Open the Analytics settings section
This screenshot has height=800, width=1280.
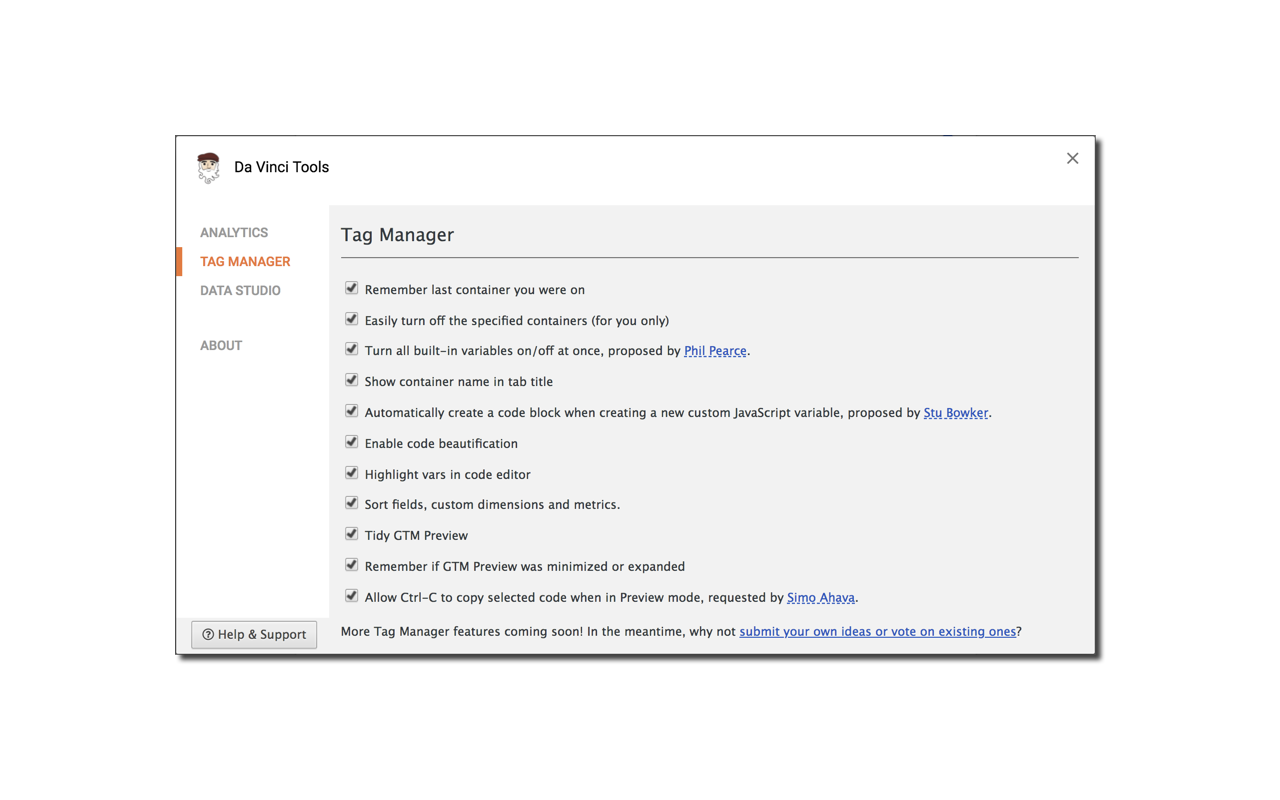(x=234, y=232)
